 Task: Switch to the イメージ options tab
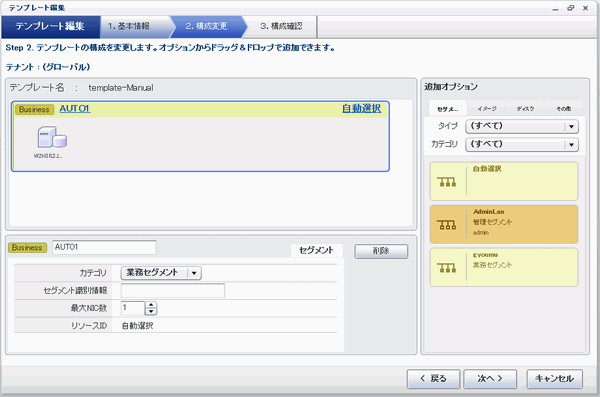point(487,109)
